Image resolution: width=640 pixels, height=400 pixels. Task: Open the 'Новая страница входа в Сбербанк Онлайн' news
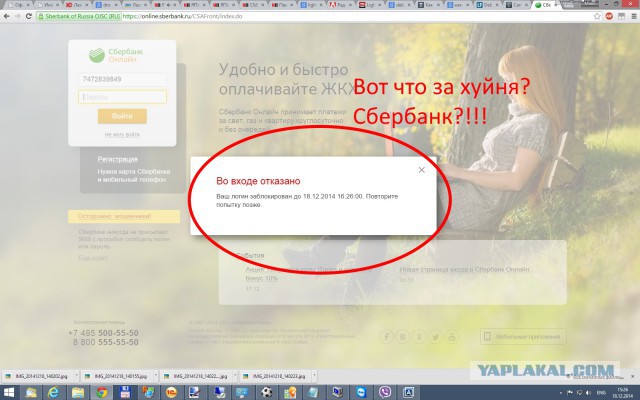465,269
